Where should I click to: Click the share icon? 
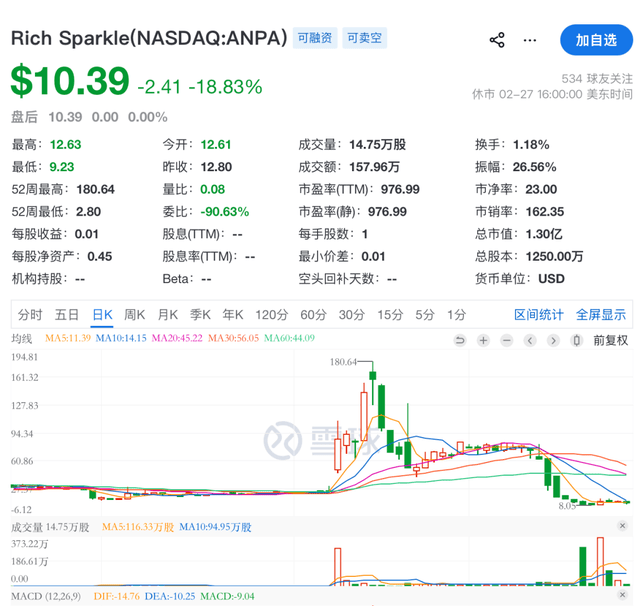[x=497, y=40]
